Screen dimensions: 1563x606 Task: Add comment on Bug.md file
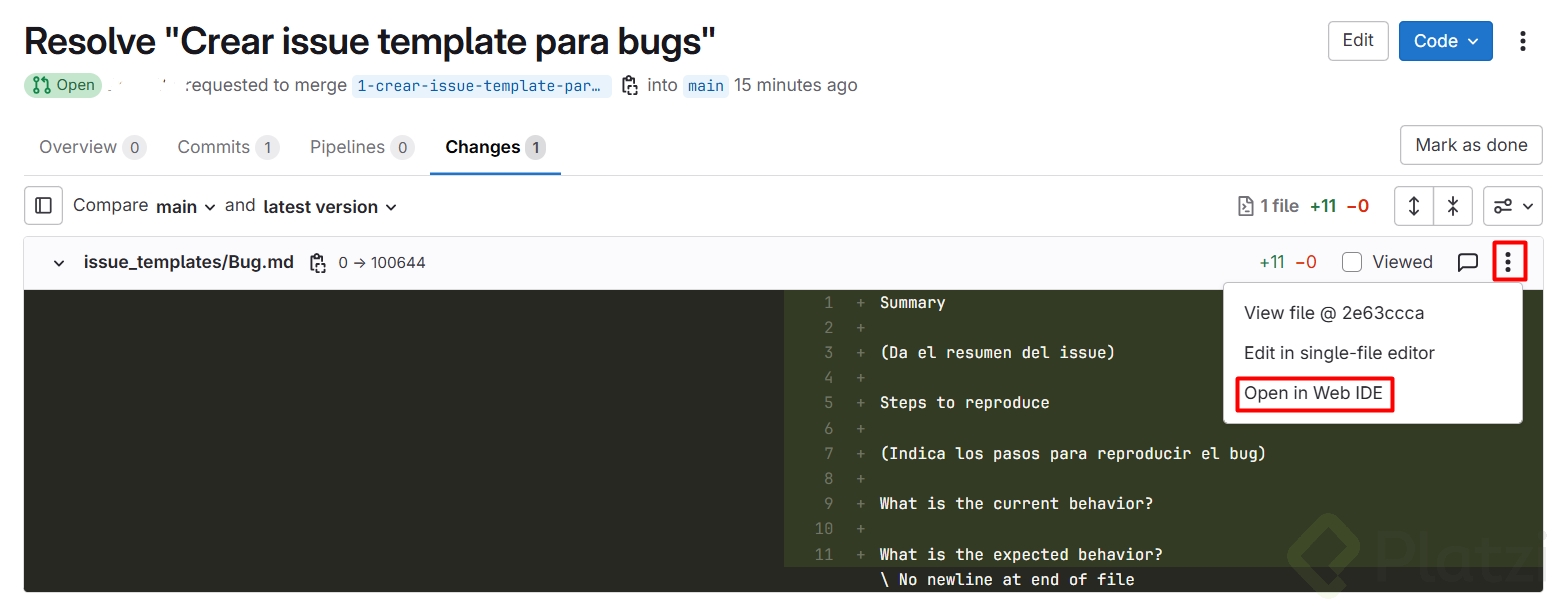coord(1468,262)
